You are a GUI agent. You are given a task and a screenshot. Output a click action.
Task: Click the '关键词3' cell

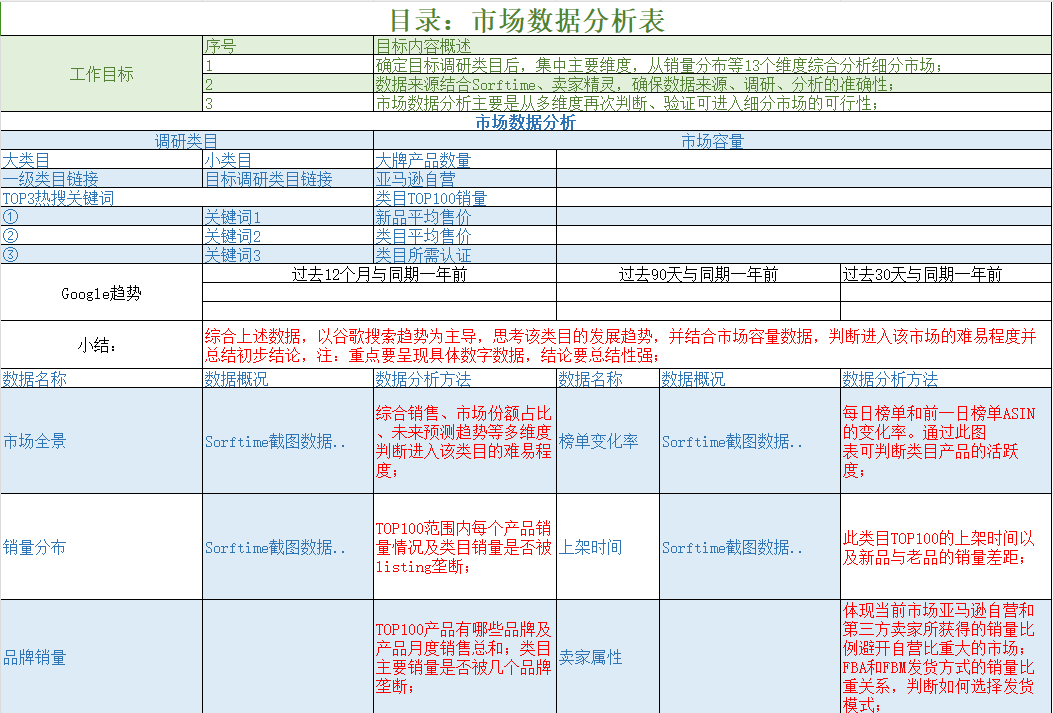pyautogui.click(x=288, y=254)
